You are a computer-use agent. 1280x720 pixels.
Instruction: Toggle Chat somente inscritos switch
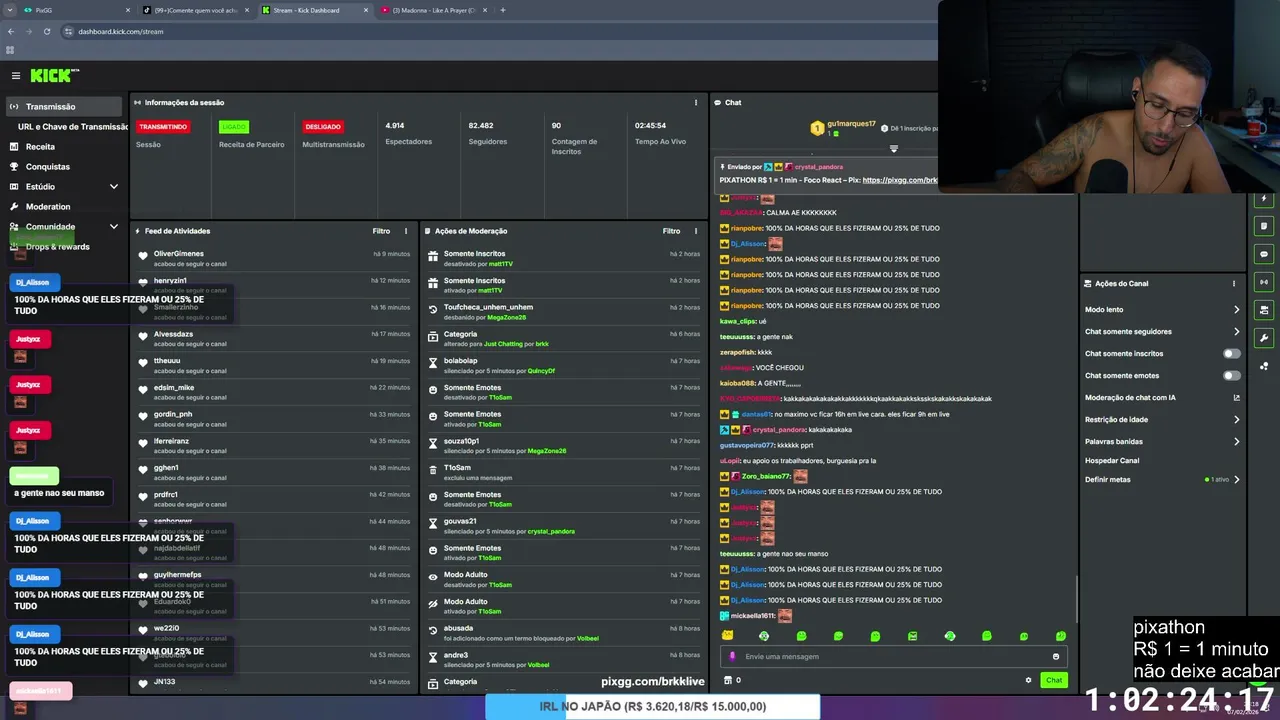(1232, 354)
